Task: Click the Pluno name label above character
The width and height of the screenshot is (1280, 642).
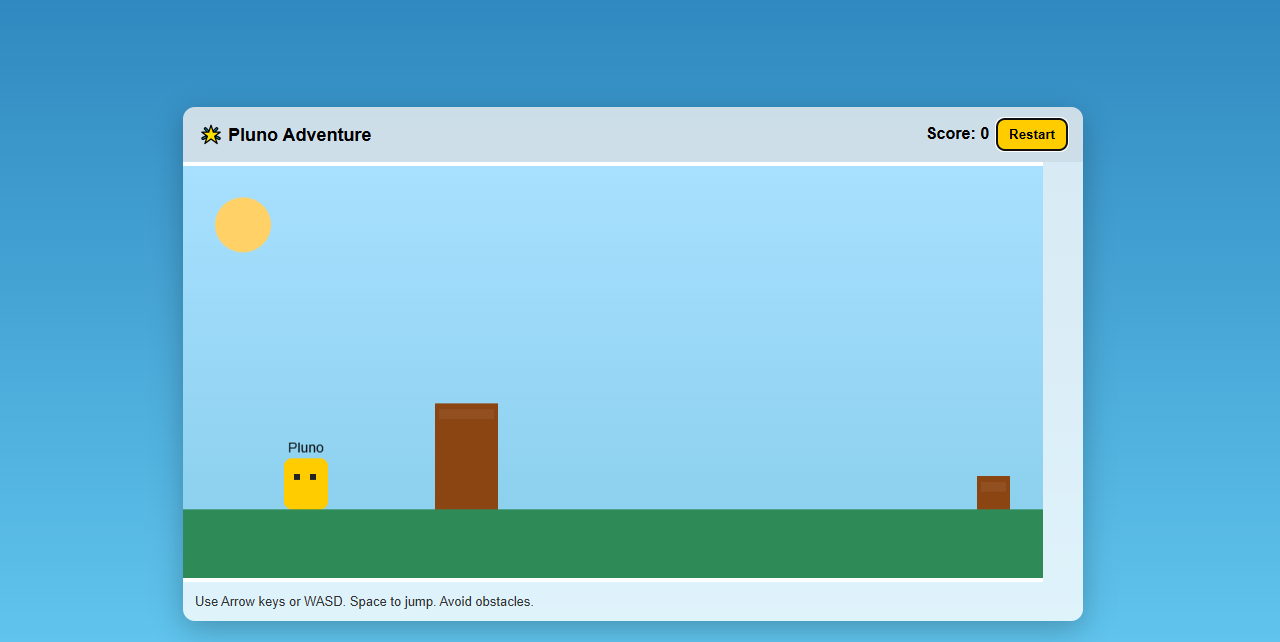Action: point(305,448)
